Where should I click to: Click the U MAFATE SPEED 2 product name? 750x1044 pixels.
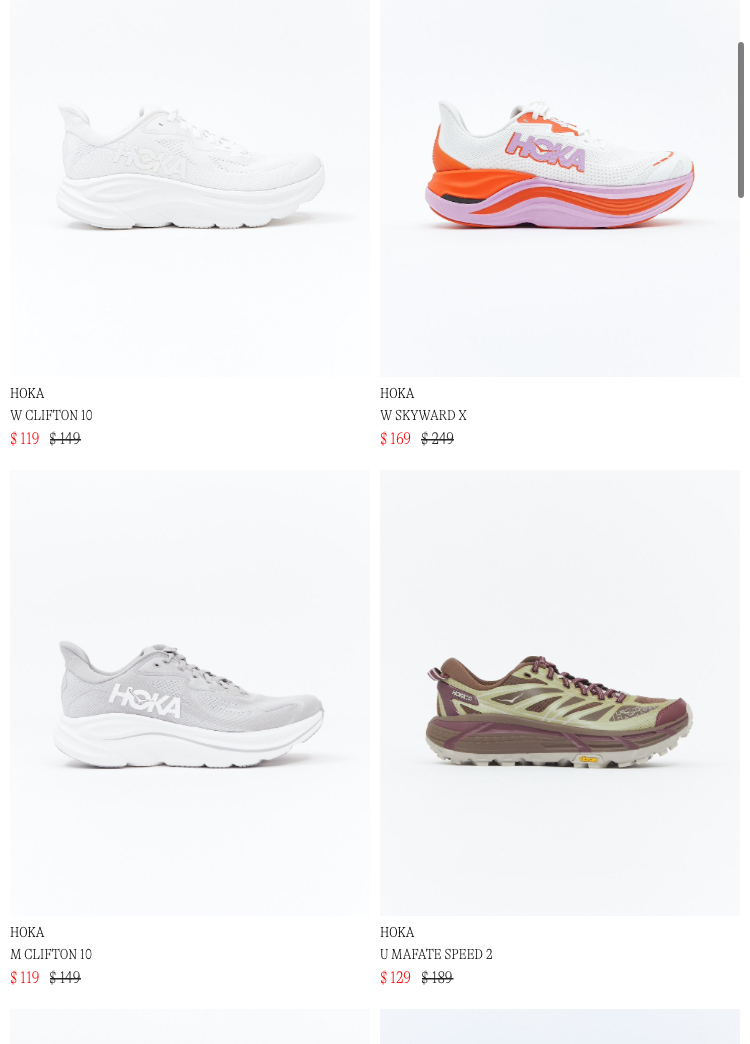[436, 954]
